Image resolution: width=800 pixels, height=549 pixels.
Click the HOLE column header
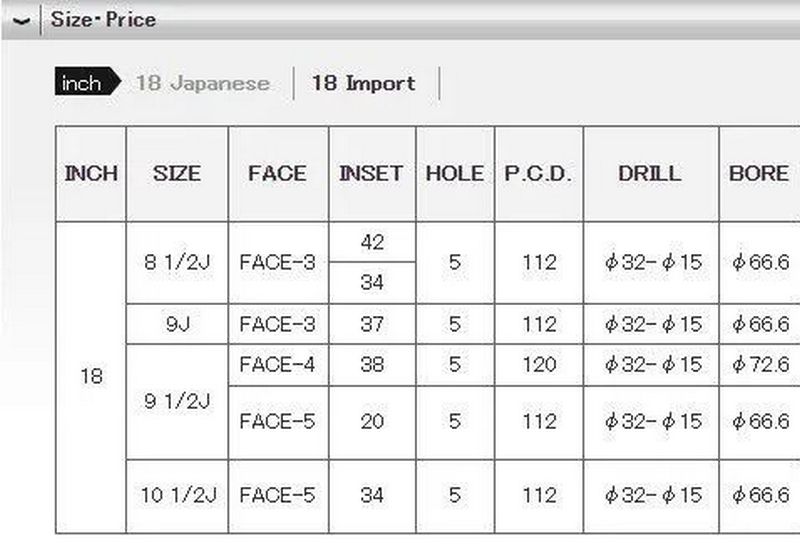tap(454, 173)
